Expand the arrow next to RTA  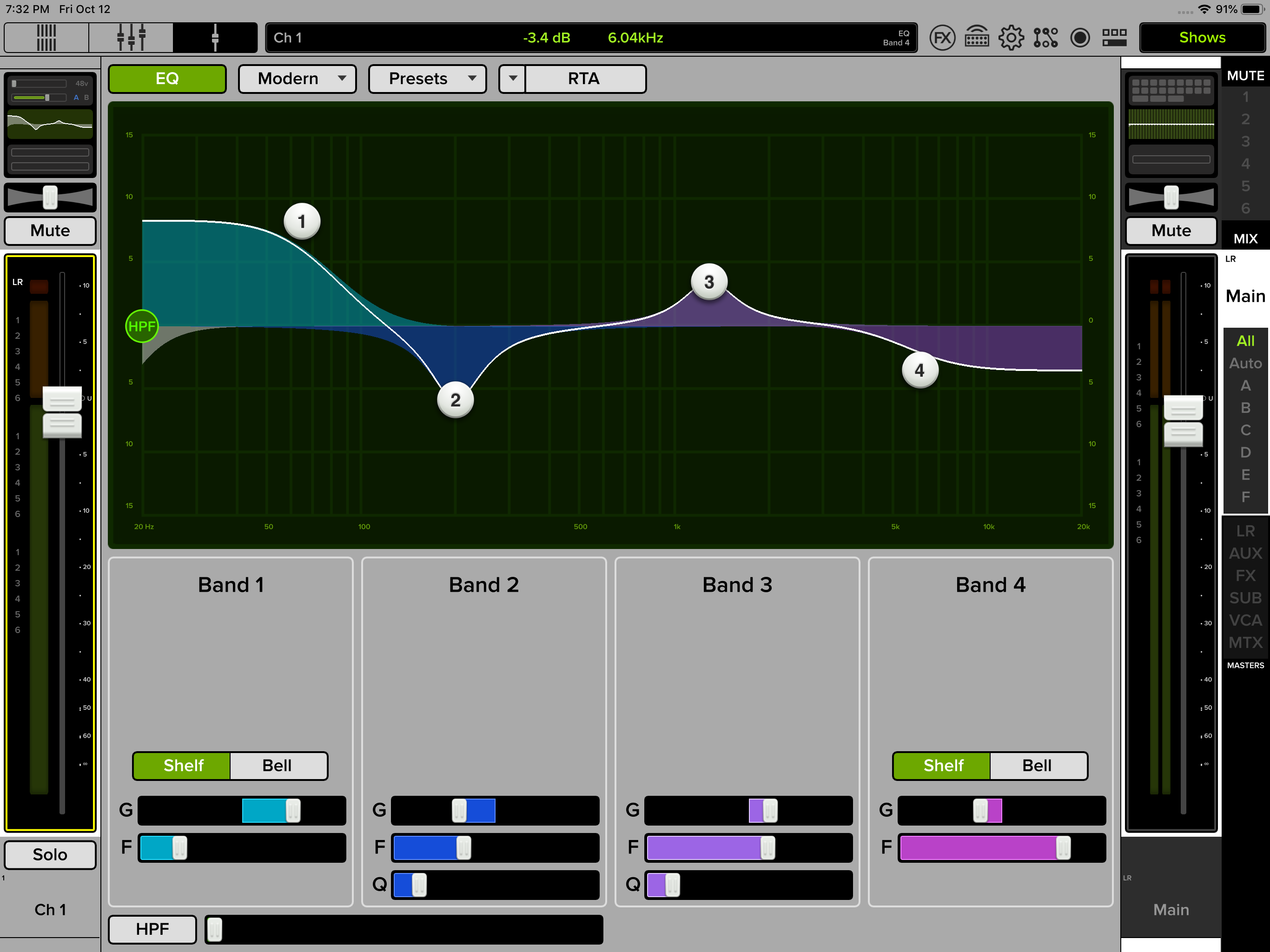(513, 79)
